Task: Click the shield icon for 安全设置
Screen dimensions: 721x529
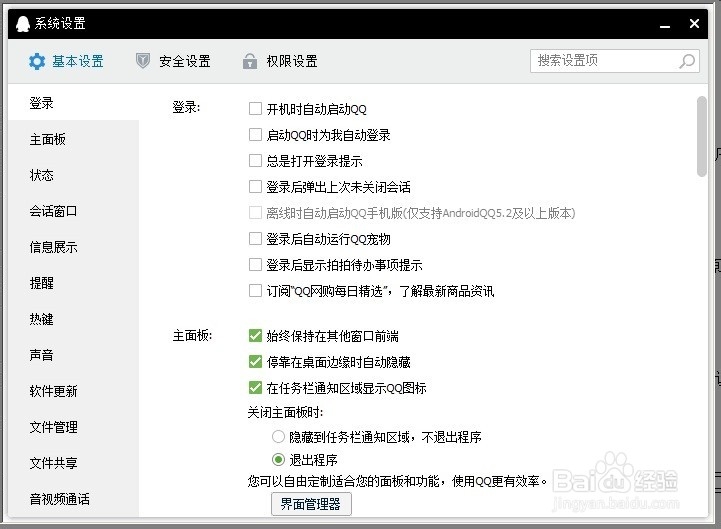Action: pyautogui.click(x=143, y=61)
